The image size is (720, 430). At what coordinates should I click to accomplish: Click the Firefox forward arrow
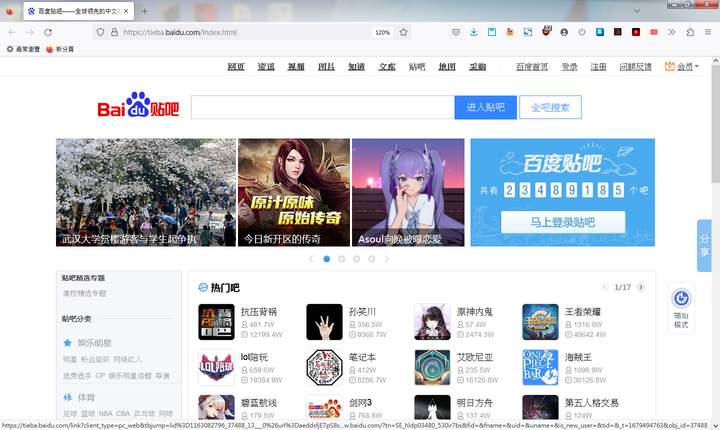(x=30, y=32)
